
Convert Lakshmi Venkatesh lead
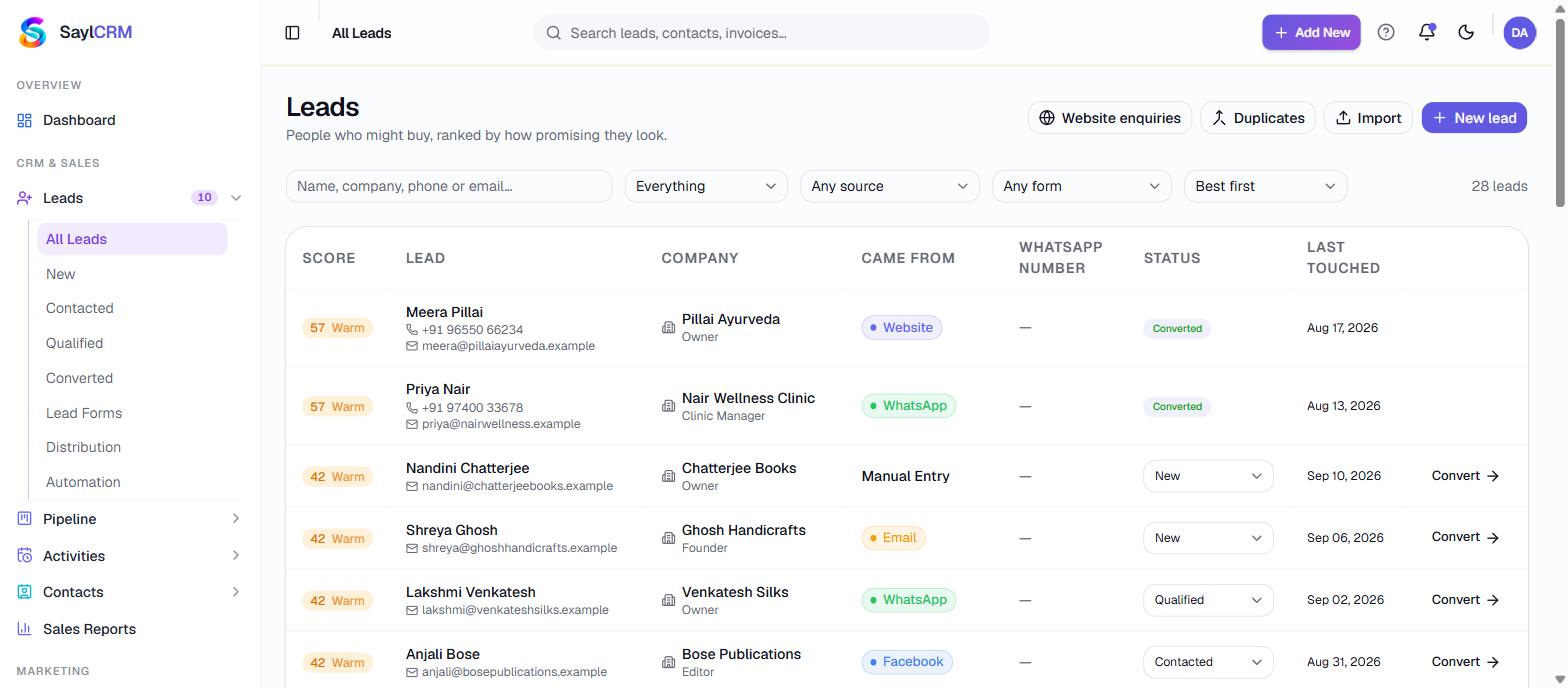coord(1465,600)
